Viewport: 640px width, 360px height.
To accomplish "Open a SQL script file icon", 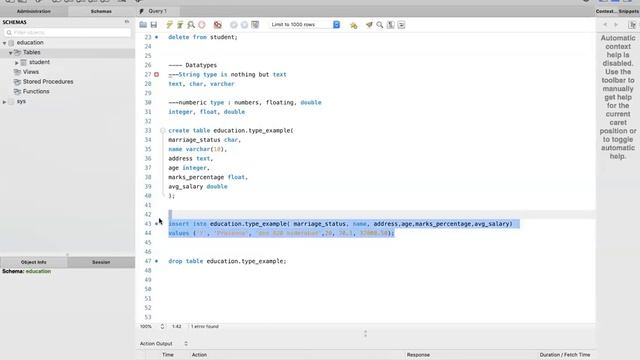I will tap(143, 25).
